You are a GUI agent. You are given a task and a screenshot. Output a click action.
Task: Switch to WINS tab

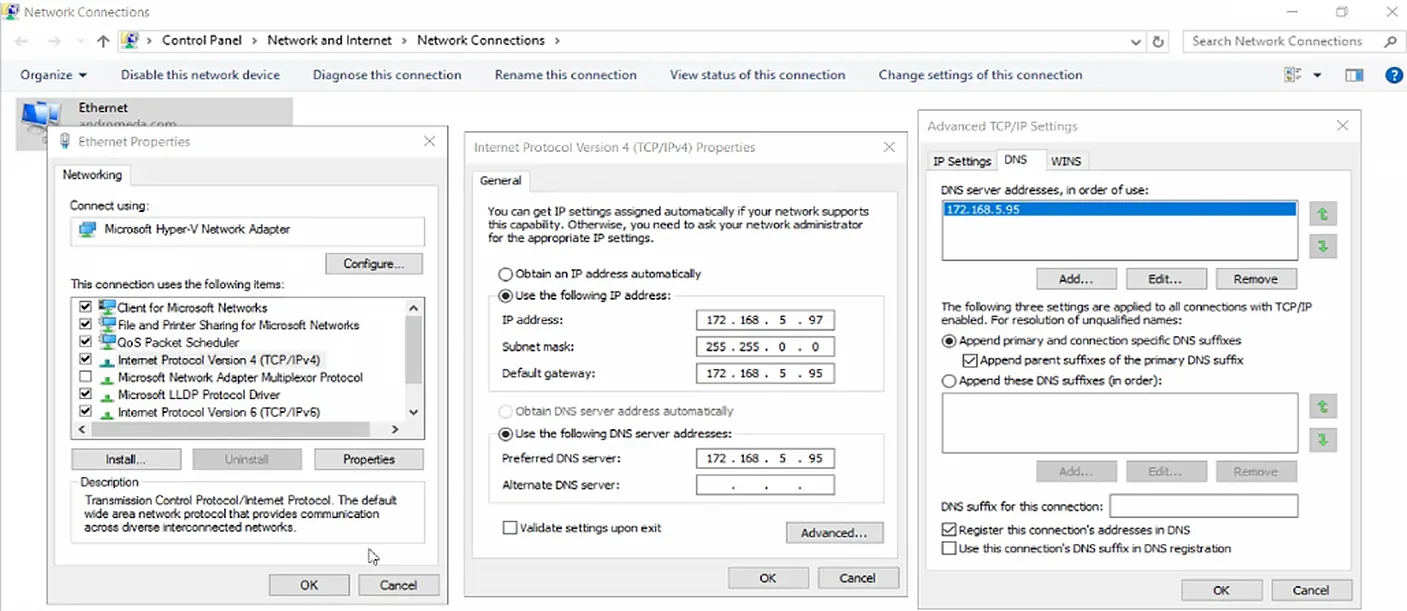(1066, 161)
